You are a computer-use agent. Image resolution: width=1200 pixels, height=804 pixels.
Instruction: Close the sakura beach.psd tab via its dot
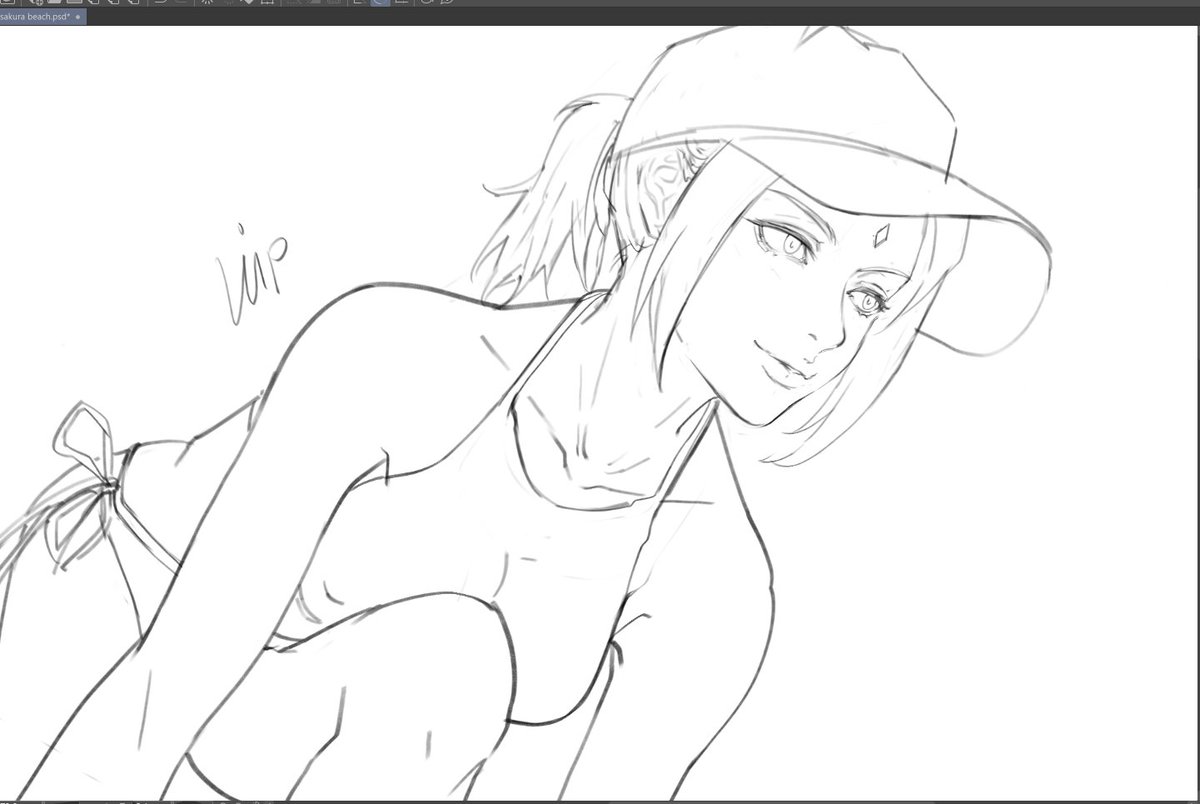point(78,18)
